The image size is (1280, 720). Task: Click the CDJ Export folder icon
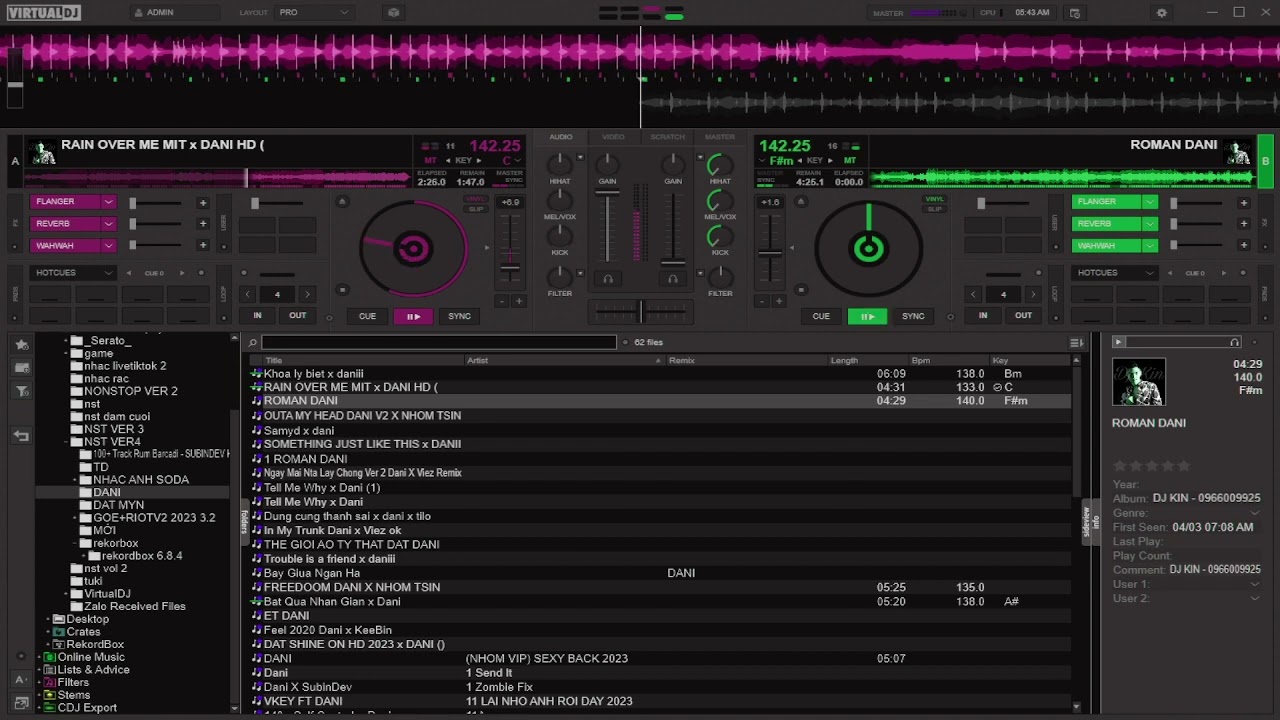[50, 708]
